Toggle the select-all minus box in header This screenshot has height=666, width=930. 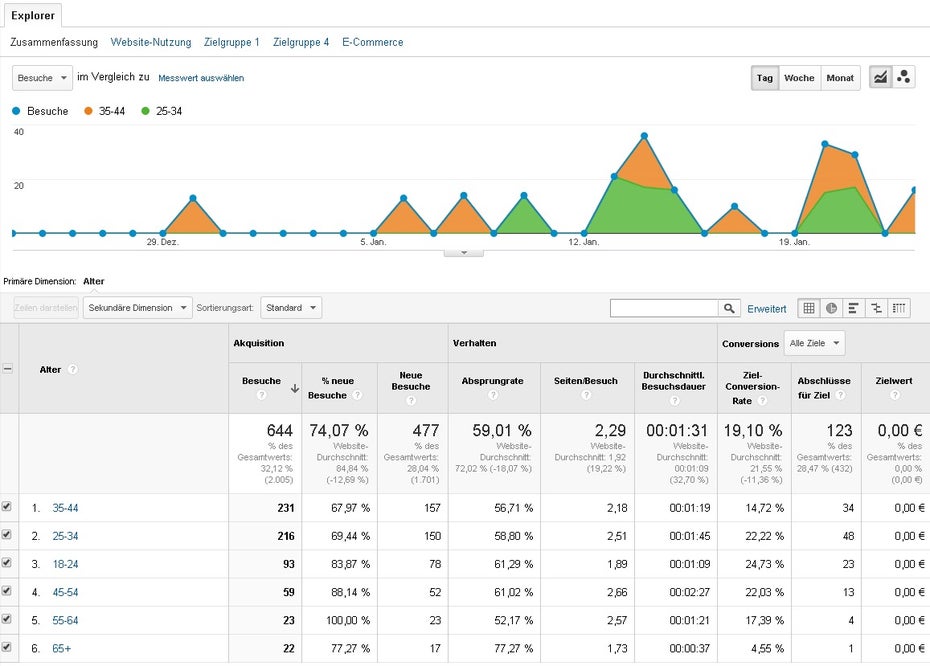tap(8, 368)
